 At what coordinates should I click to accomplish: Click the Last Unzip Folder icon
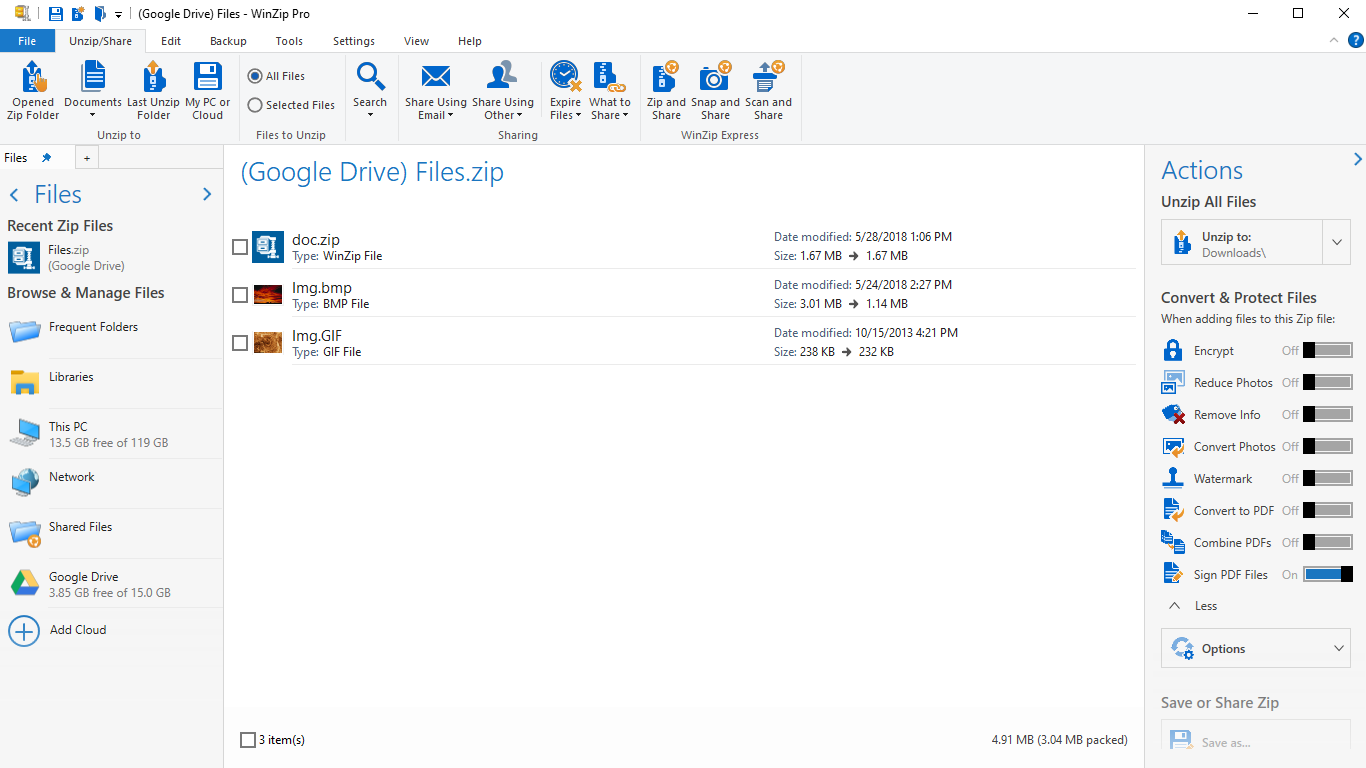point(153,78)
